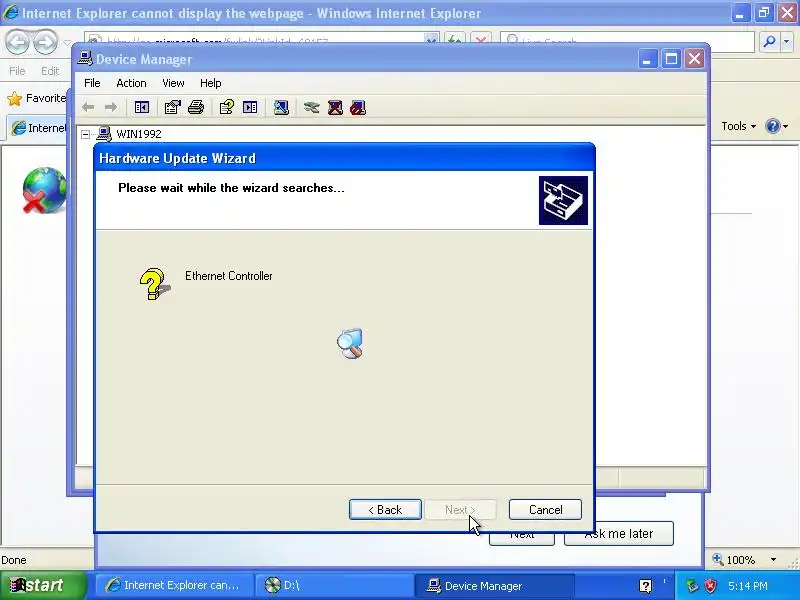Click the hardware wizard header graphic
Image resolution: width=800 pixels, height=600 pixels.
point(563,201)
